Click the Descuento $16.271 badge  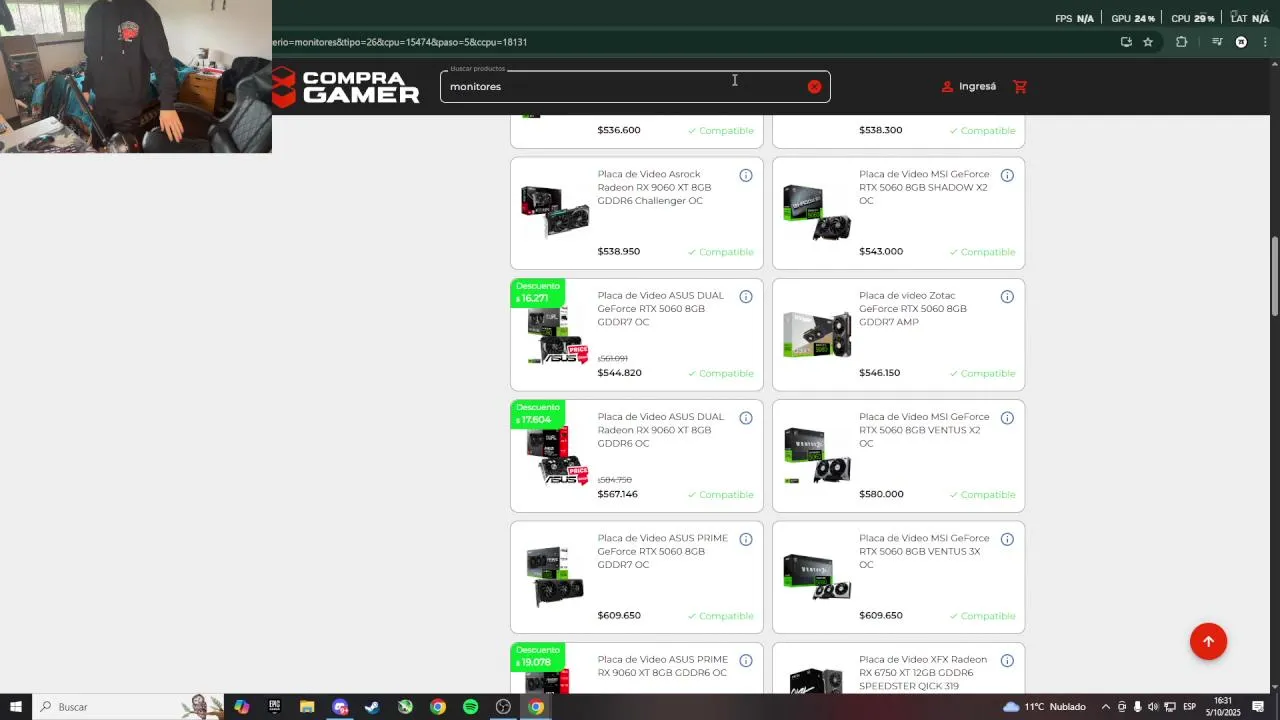(x=538, y=292)
